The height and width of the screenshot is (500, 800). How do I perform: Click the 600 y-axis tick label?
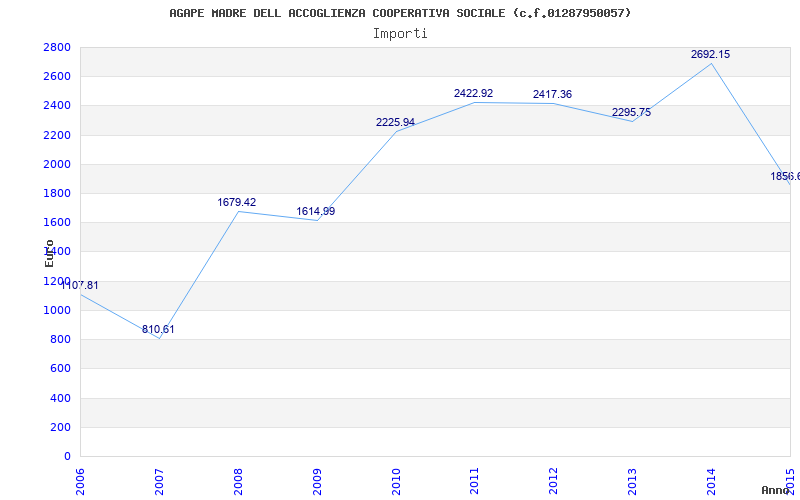click(60, 368)
